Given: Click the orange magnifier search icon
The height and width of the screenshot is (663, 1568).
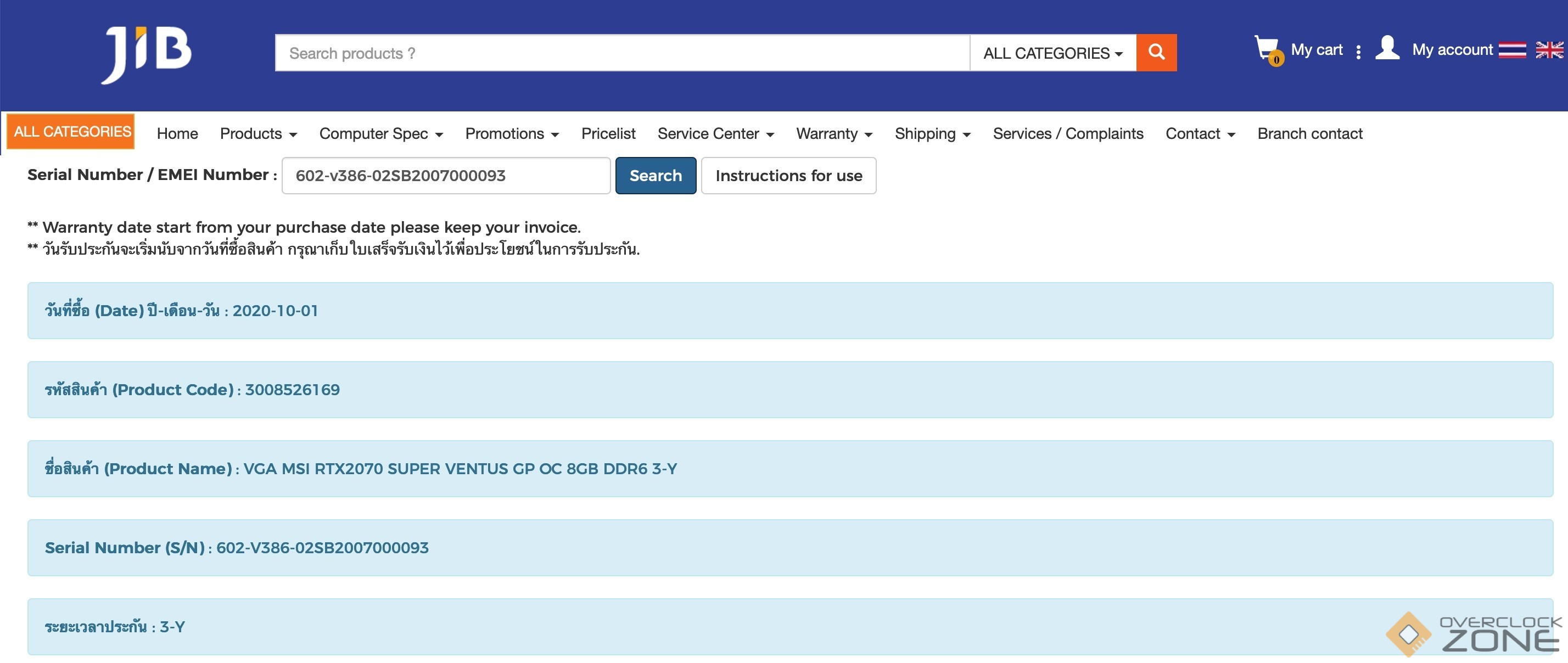Looking at the screenshot, I should click(1156, 53).
